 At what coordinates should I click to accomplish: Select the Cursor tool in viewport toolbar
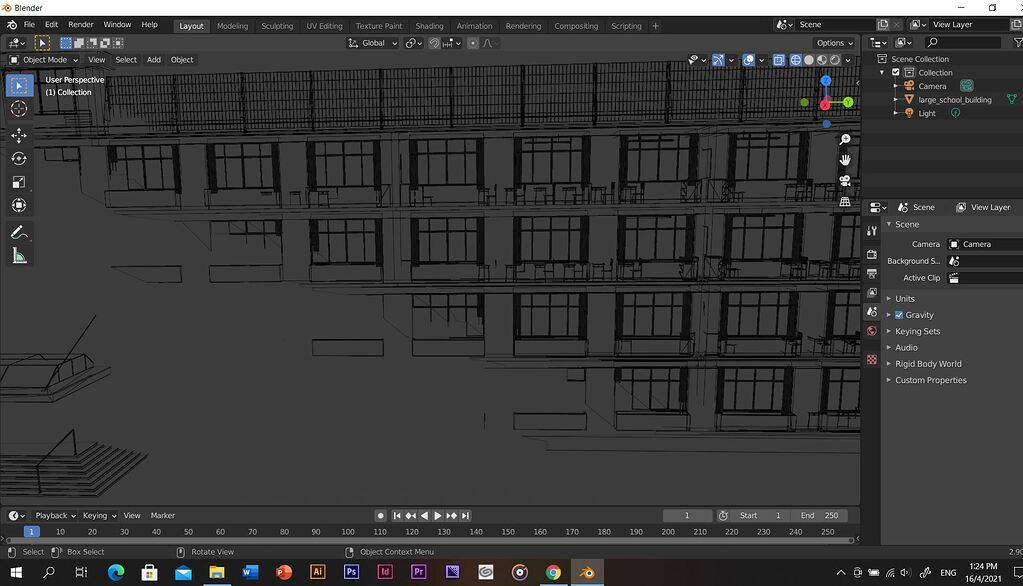coord(19,108)
